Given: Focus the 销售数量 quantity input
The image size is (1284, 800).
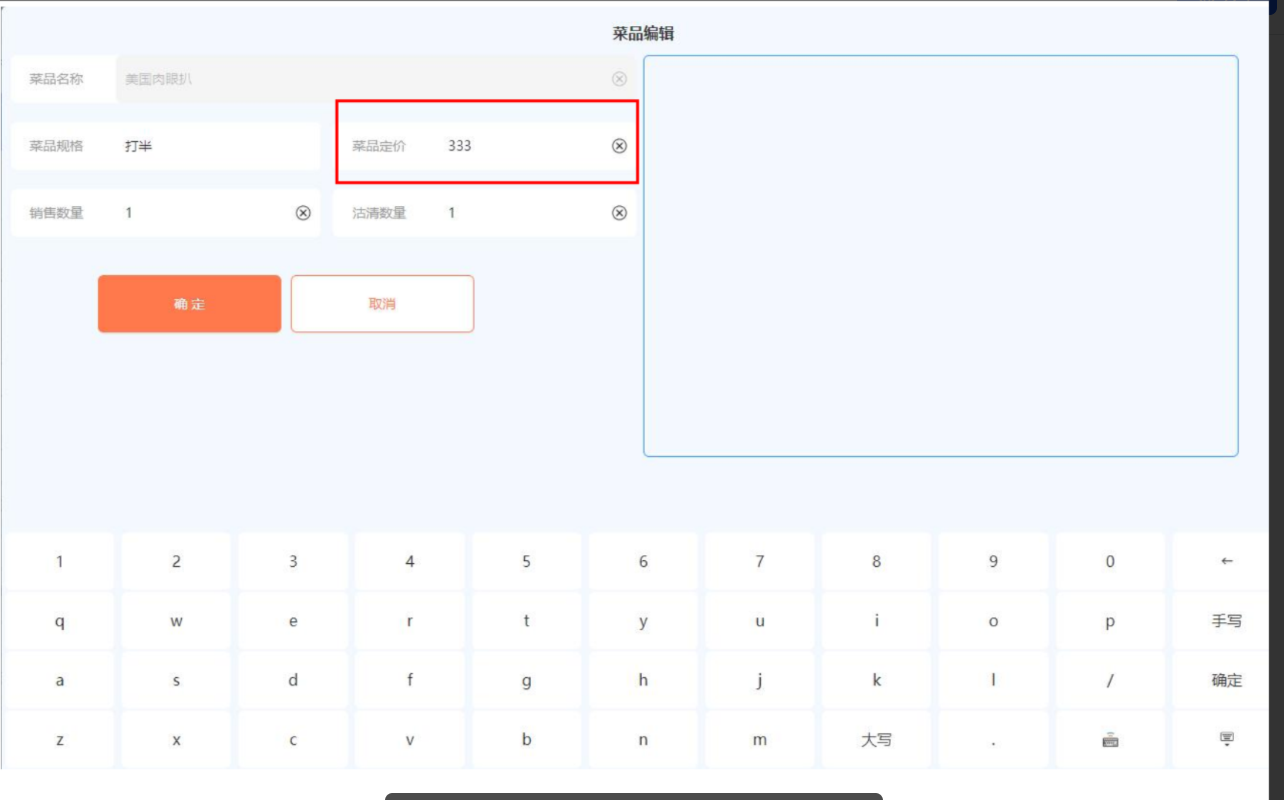Looking at the screenshot, I should (x=200, y=213).
